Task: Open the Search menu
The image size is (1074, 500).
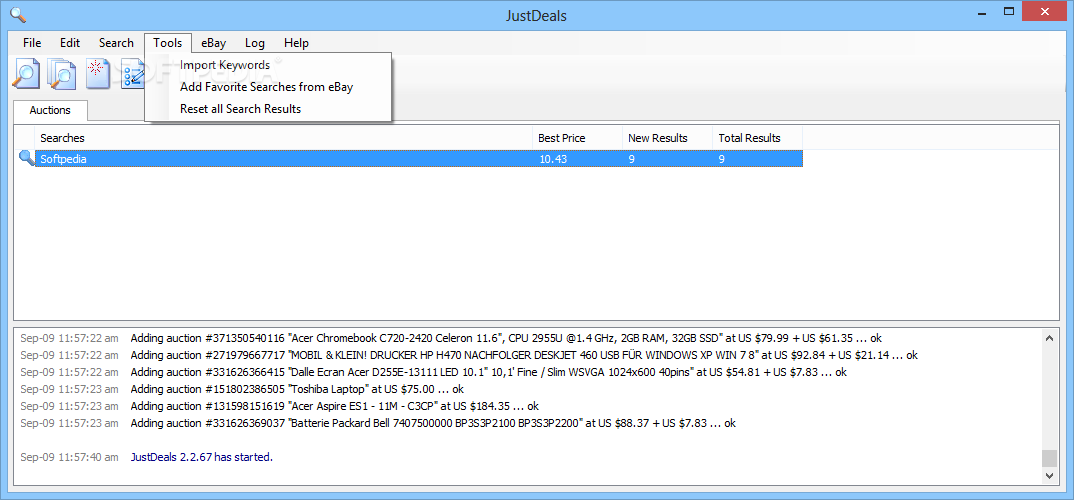Action: tap(116, 42)
